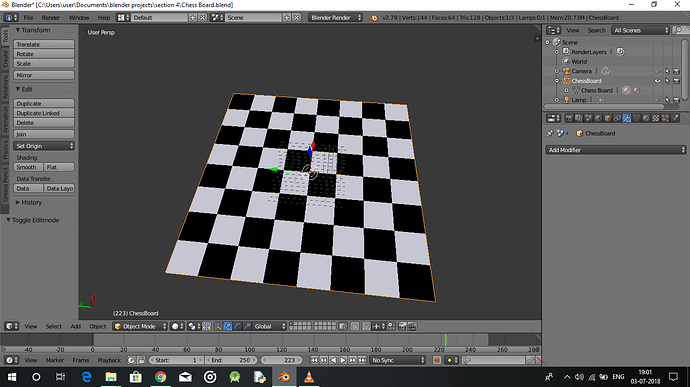Screen dimensions: 690x387
Task: Open the Texture properties checker tab
Action: click(x=656, y=118)
